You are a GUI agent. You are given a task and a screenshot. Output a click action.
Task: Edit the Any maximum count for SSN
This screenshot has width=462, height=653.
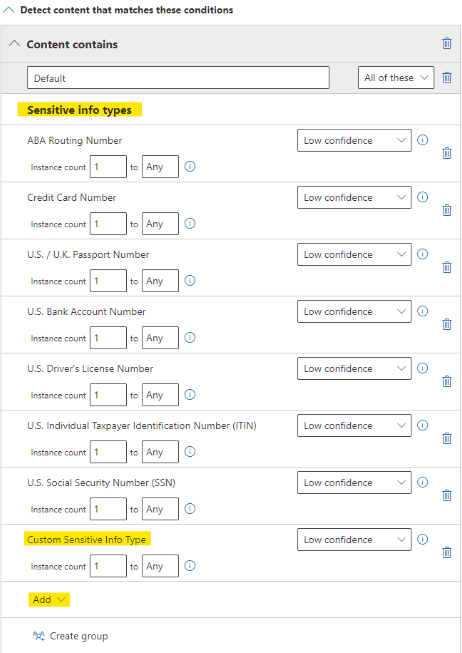160,509
